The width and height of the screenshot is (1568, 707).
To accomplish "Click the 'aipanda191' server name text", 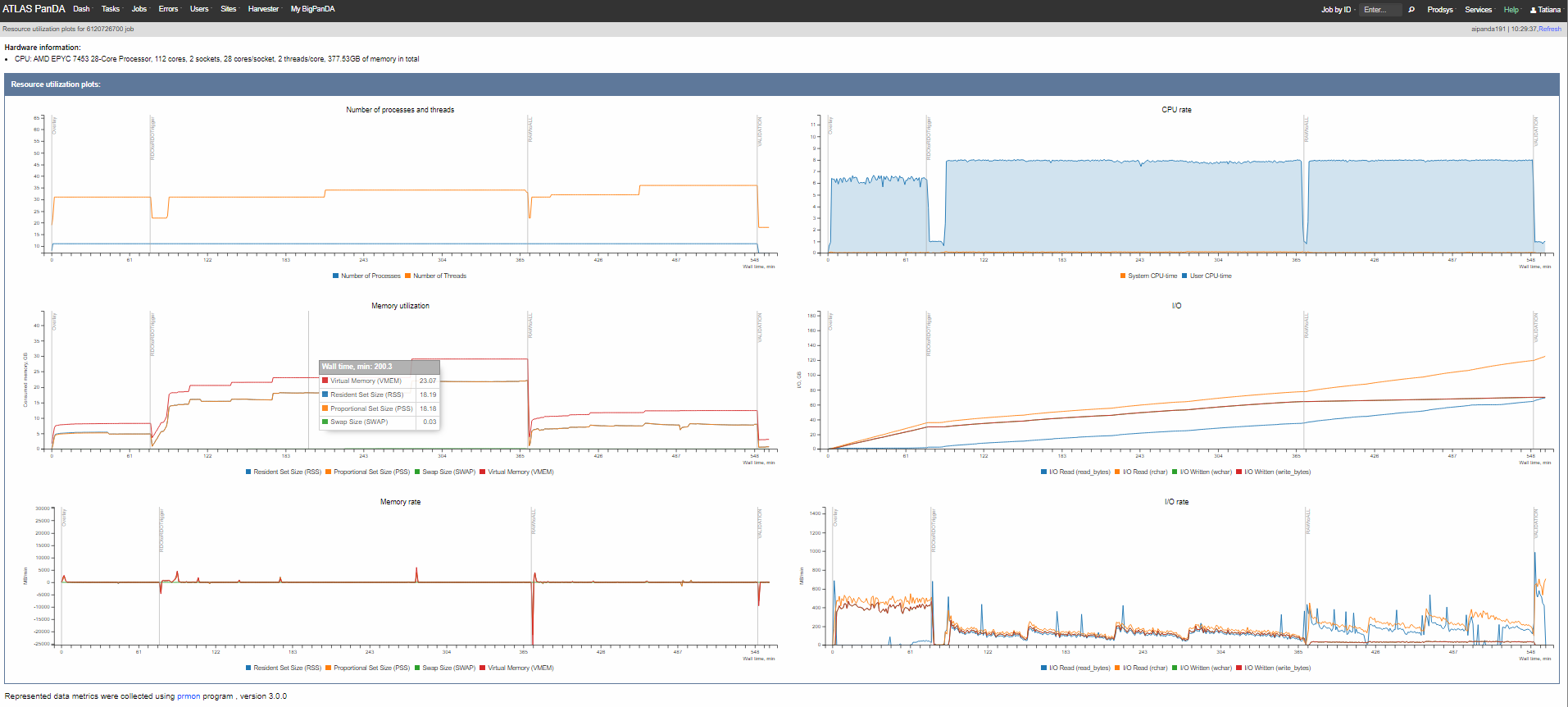I will [x=1488, y=29].
